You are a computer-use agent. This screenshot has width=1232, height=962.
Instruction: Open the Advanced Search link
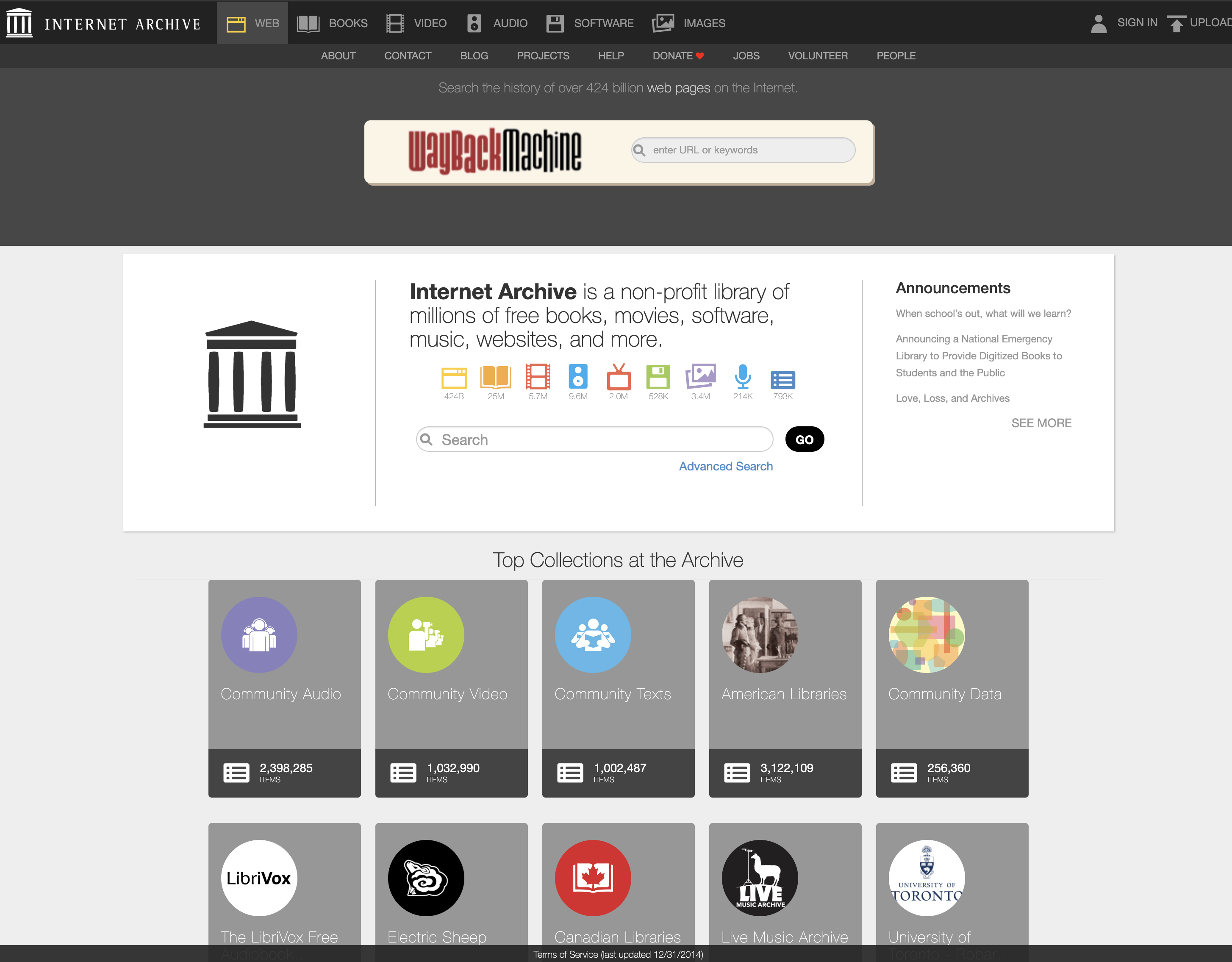click(725, 466)
